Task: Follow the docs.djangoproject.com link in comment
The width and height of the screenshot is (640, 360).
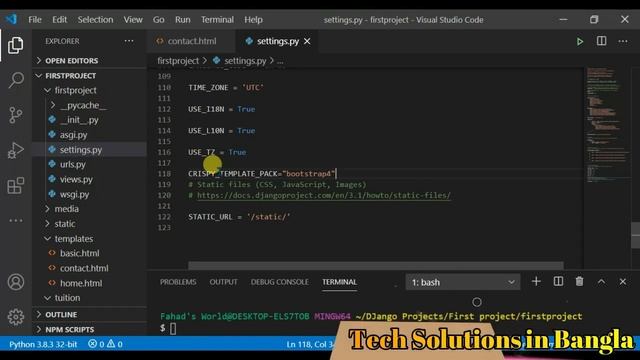Action: tap(324, 196)
